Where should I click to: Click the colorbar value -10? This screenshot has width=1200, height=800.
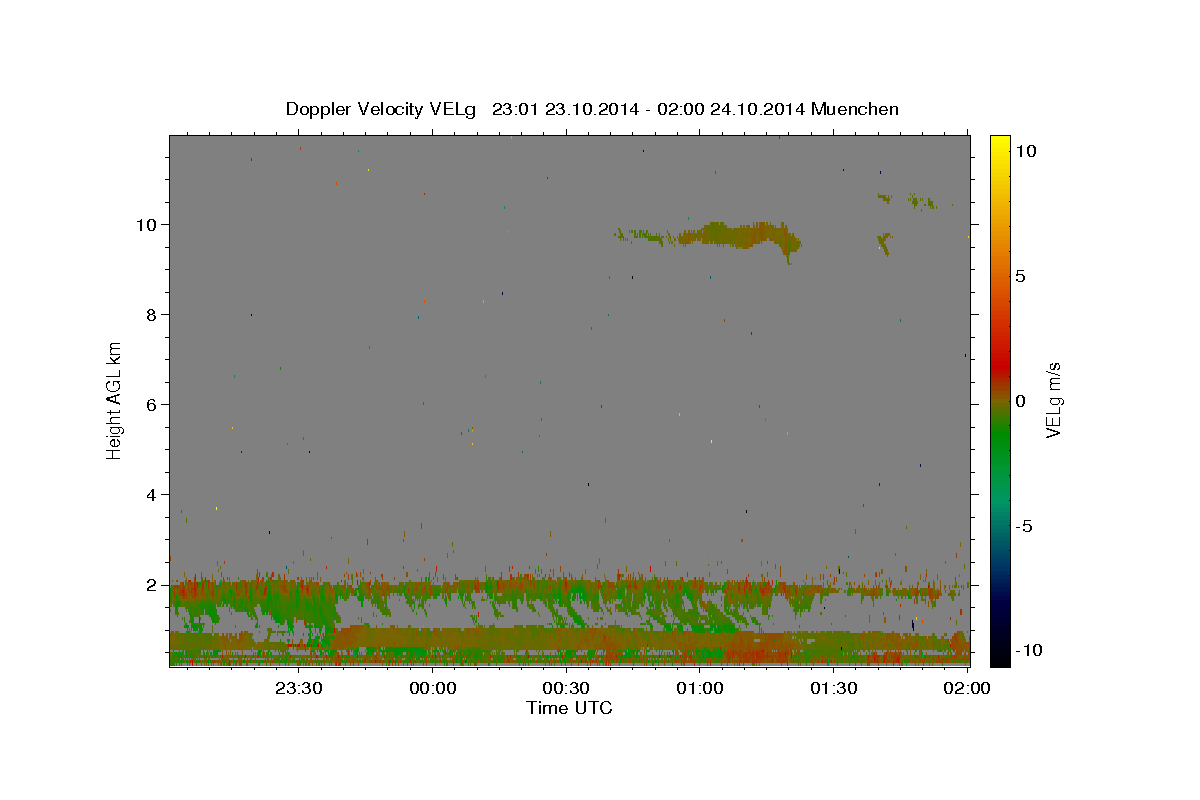[x=1027, y=650]
